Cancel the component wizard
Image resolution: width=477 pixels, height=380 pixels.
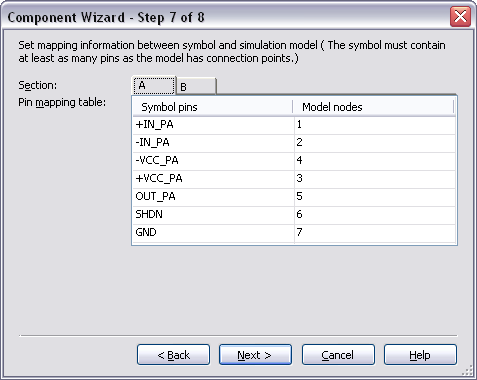(x=338, y=355)
